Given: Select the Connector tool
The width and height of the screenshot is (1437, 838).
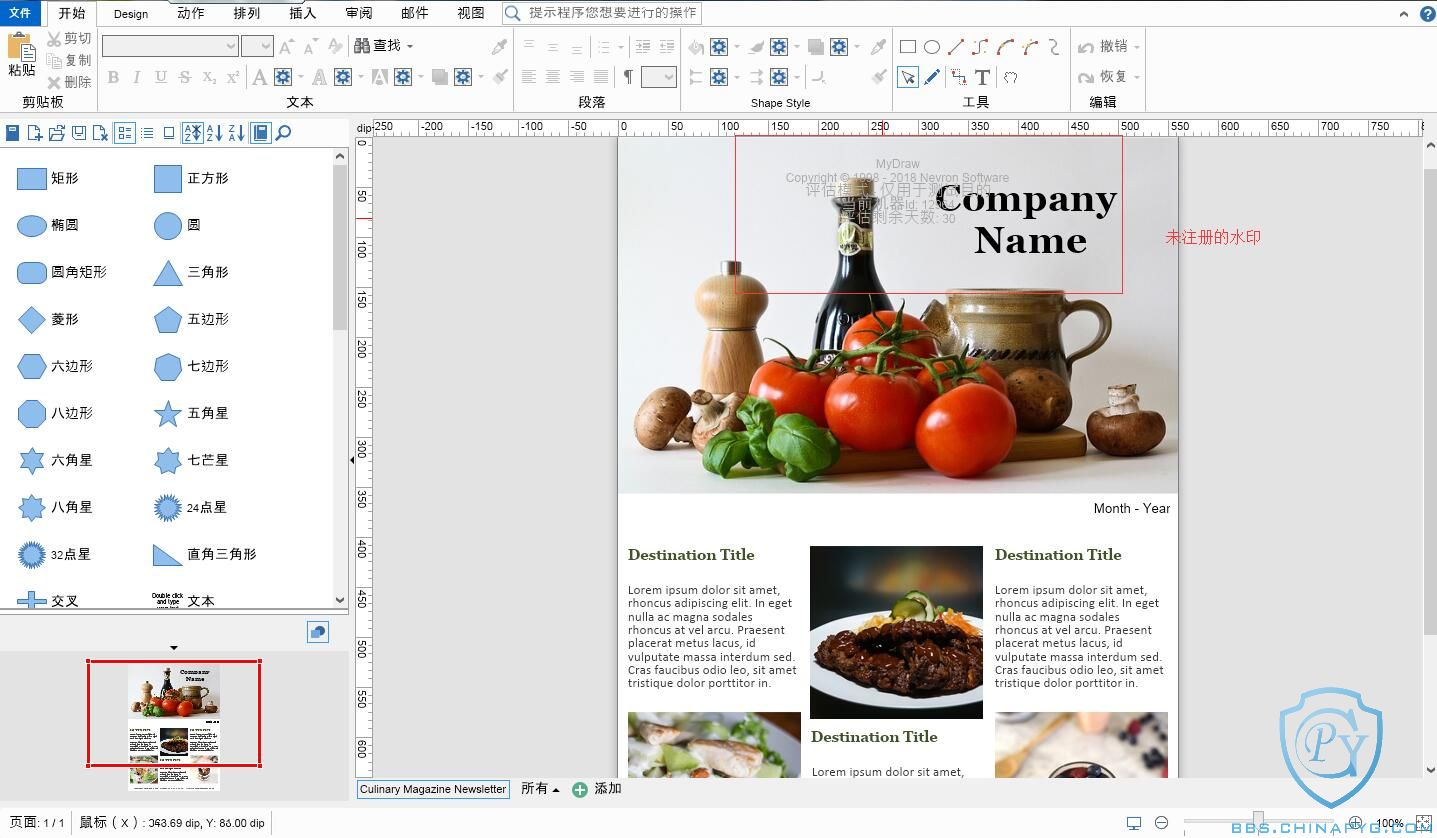Looking at the screenshot, I should [x=959, y=77].
